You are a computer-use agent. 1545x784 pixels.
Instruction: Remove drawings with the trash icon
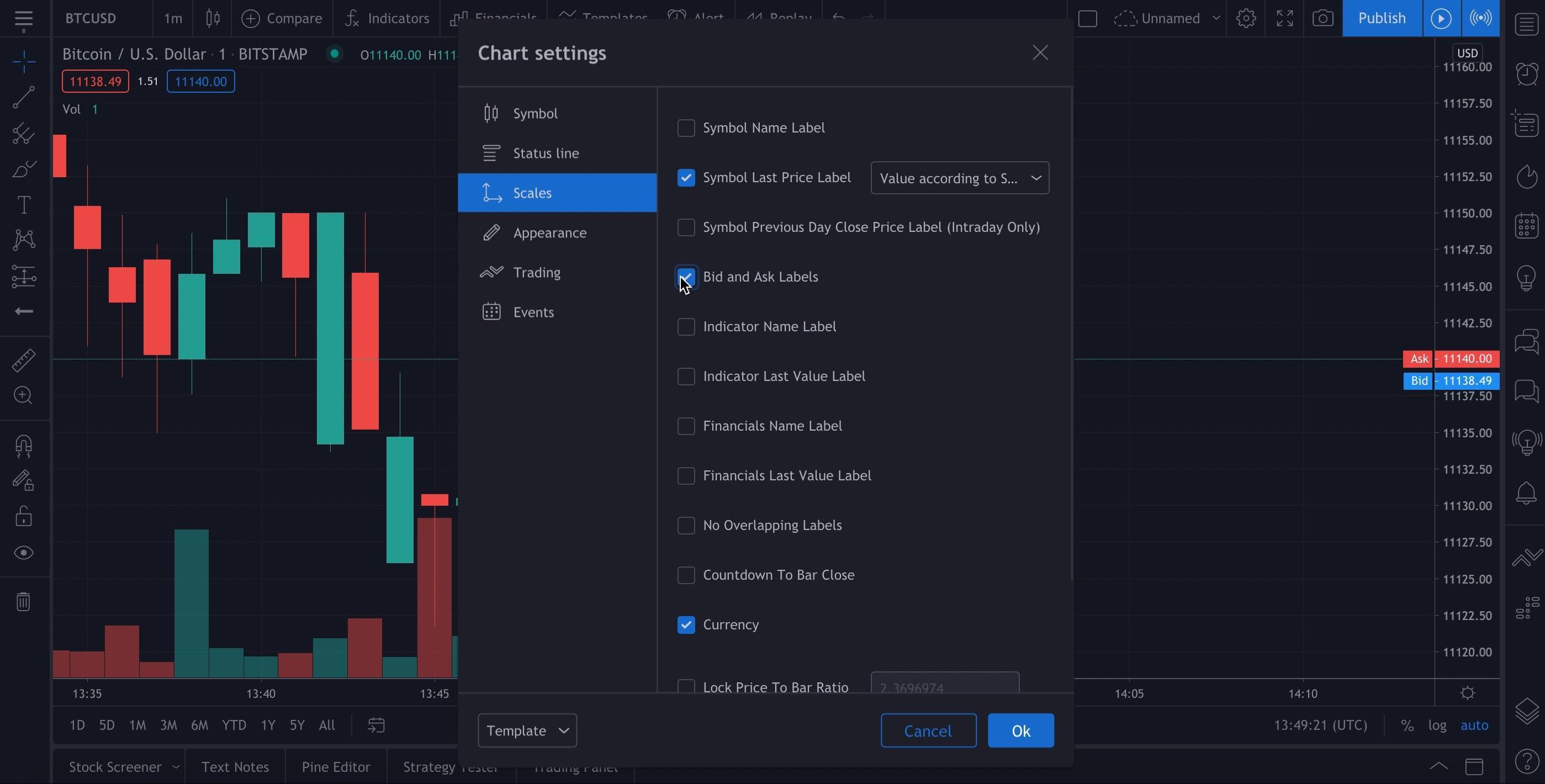(23, 602)
